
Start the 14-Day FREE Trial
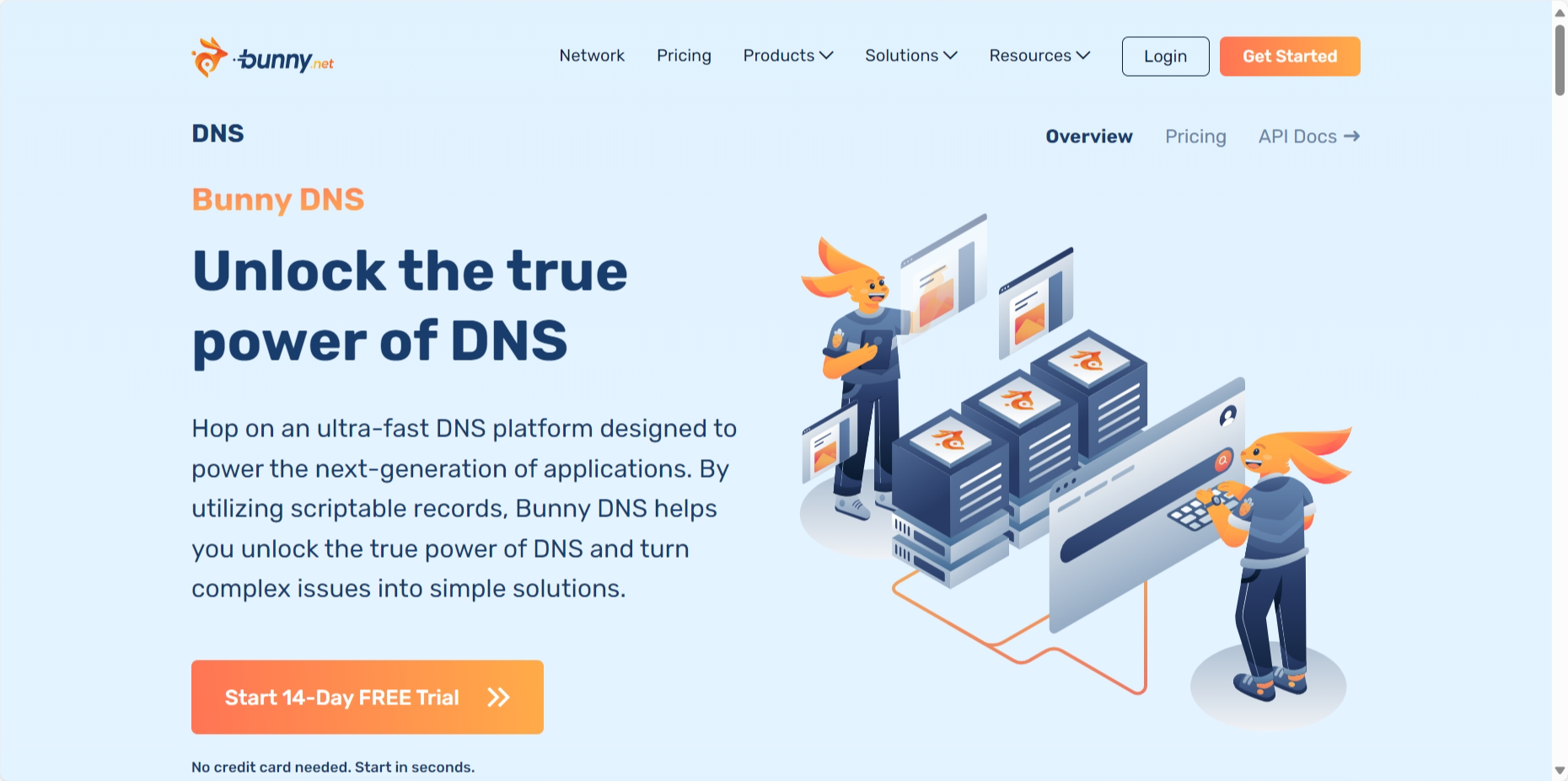pyautogui.click(x=367, y=697)
